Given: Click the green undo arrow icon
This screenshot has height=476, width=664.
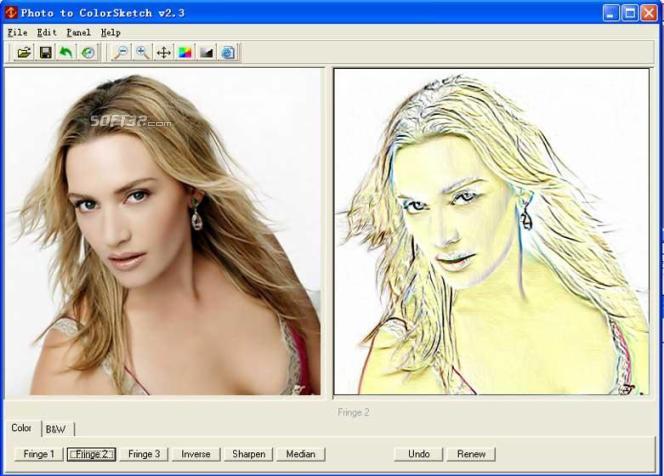Looking at the screenshot, I should [66, 53].
